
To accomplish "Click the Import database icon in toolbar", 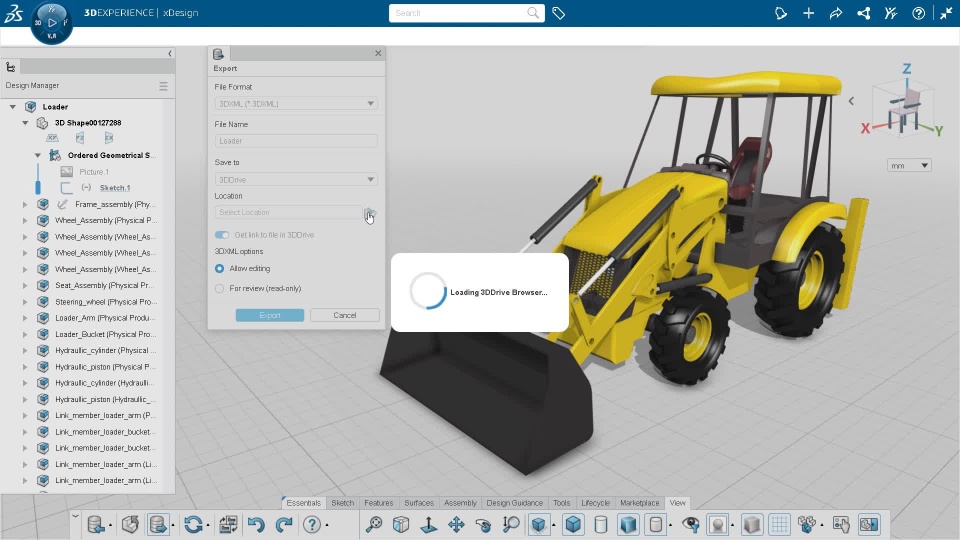I will point(96,524).
